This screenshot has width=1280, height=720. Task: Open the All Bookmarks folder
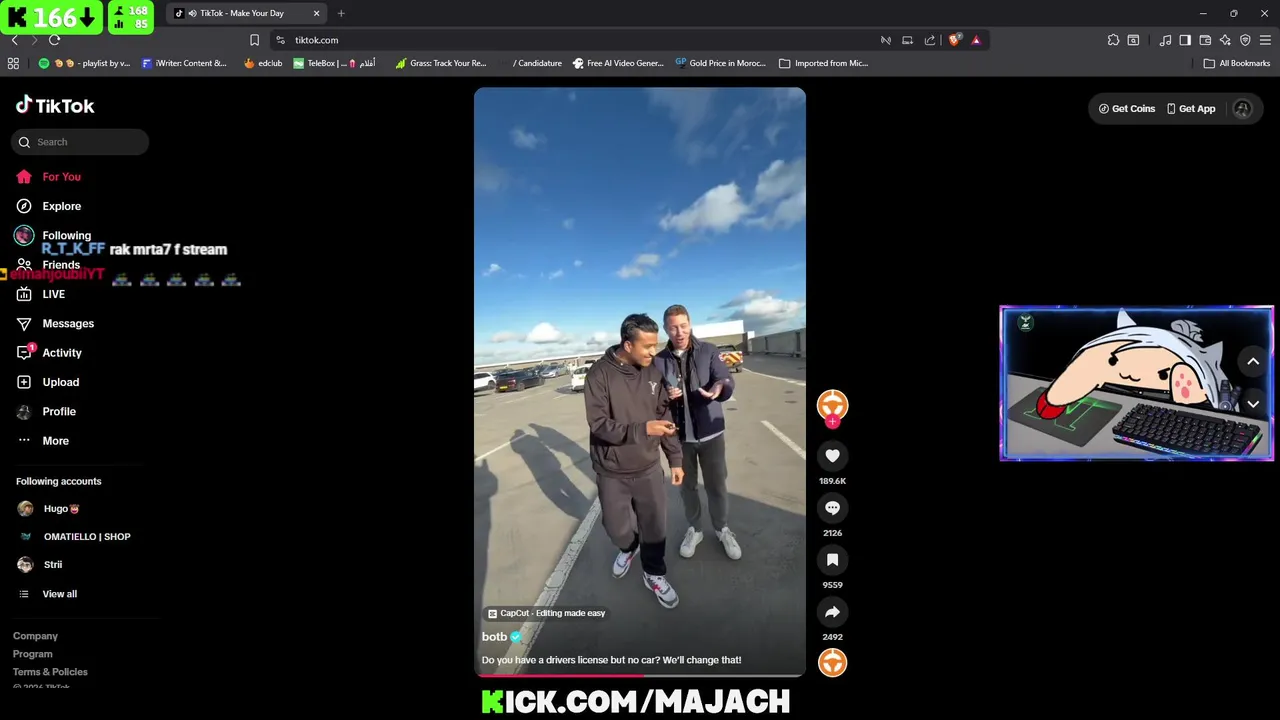click(1237, 63)
